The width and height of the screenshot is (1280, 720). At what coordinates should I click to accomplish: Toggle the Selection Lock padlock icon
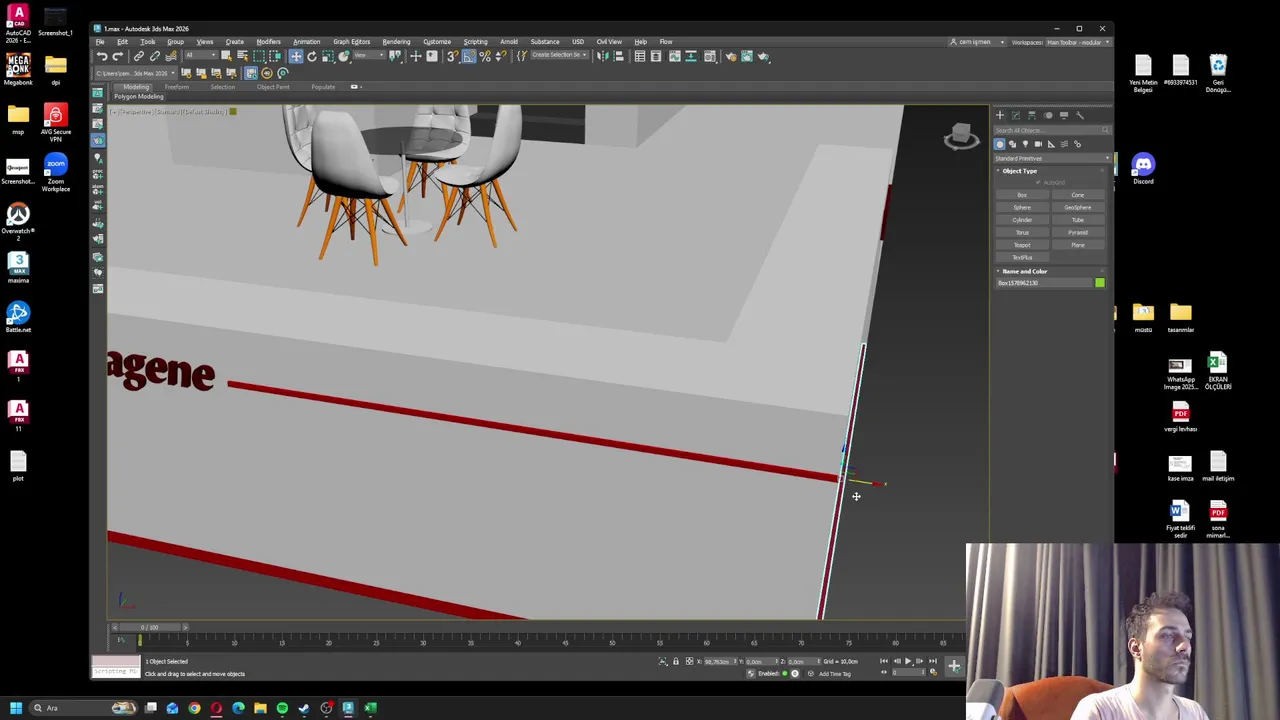pyautogui.click(x=675, y=661)
